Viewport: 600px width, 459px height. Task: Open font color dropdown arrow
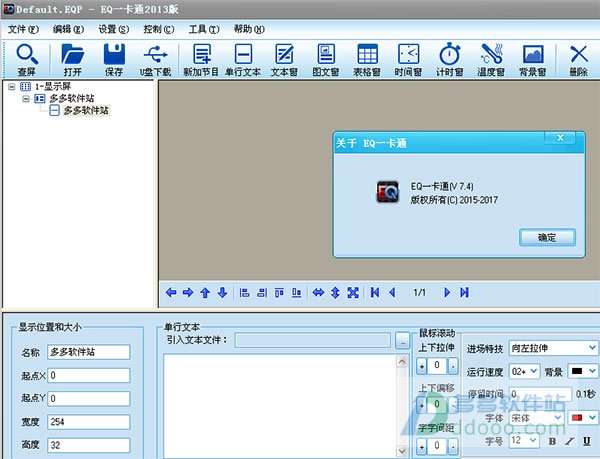click(592, 417)
